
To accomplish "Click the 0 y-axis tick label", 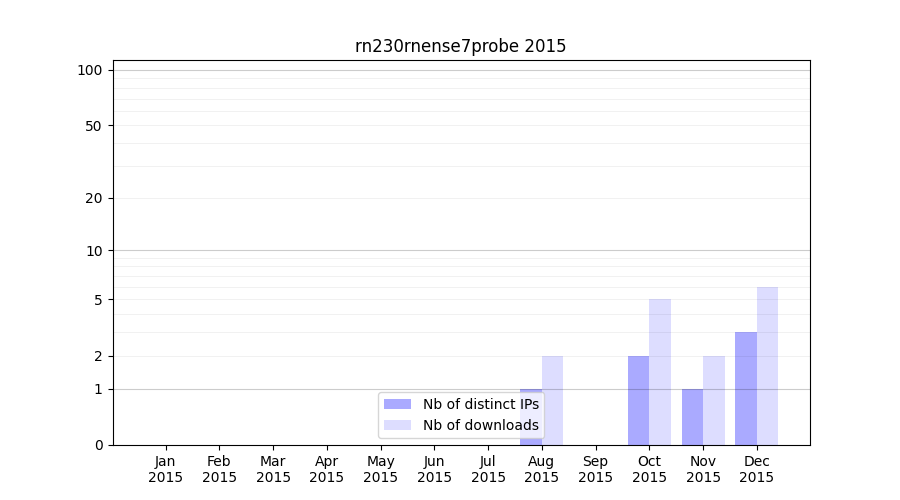I will (98, 445).
